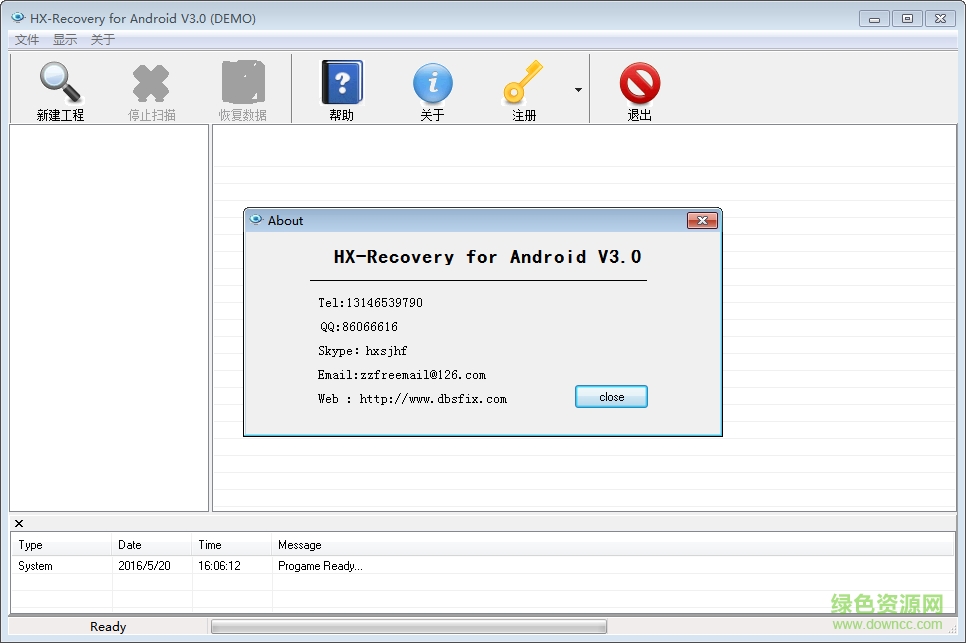Click the Email:zzfreemail@126.com text
Image resolution: width=966 pixels, height=643 pixels.
click(x=402, y=375)
